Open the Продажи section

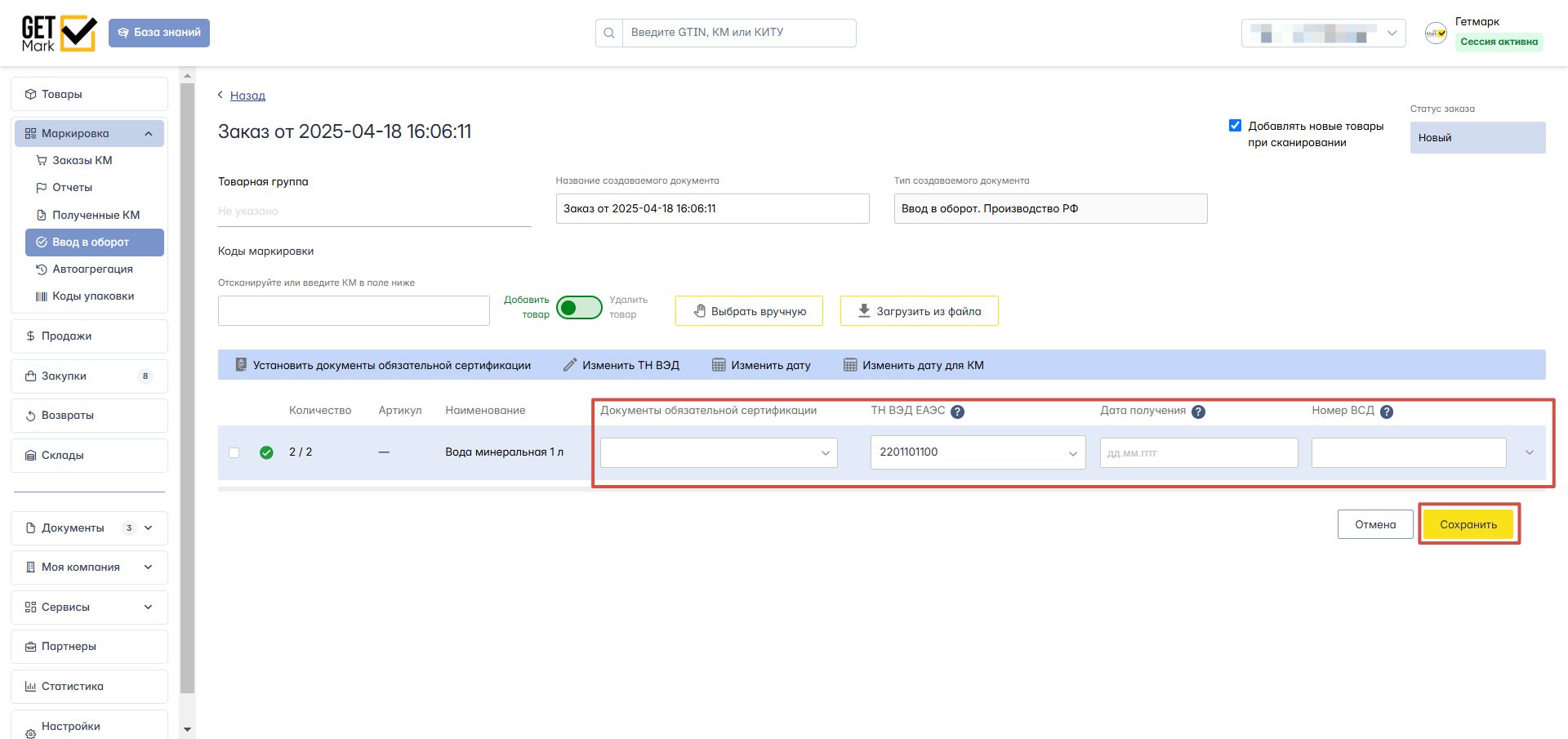[89, 336]
